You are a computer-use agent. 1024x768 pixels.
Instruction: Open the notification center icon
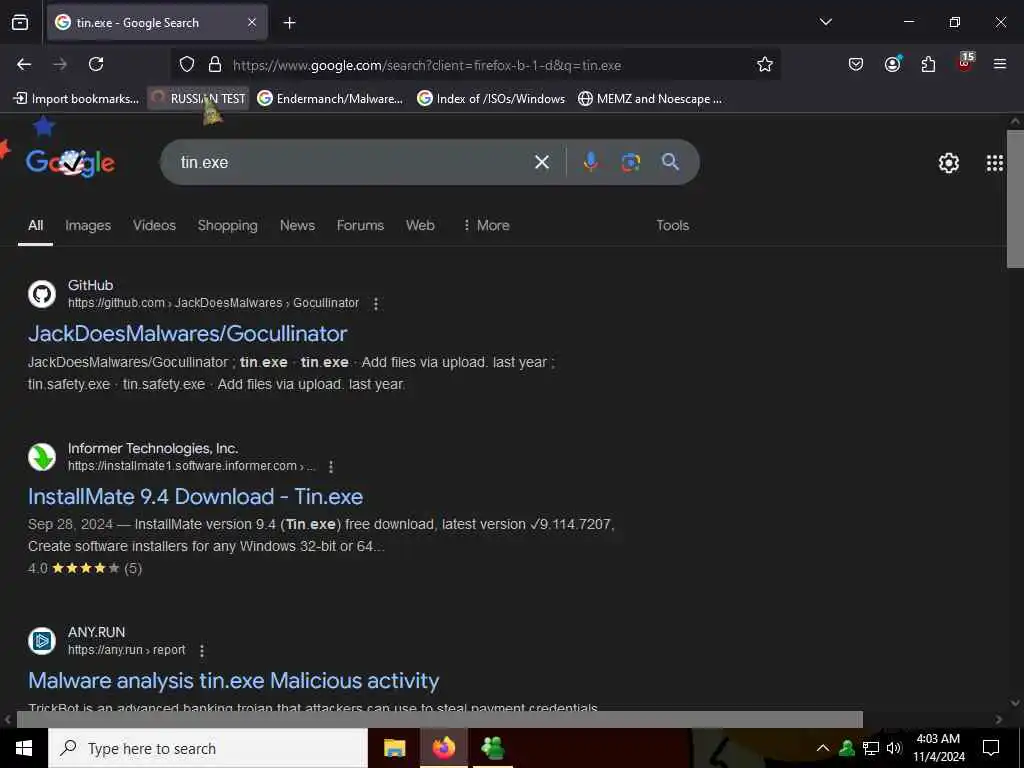click(x=991, y=748)
